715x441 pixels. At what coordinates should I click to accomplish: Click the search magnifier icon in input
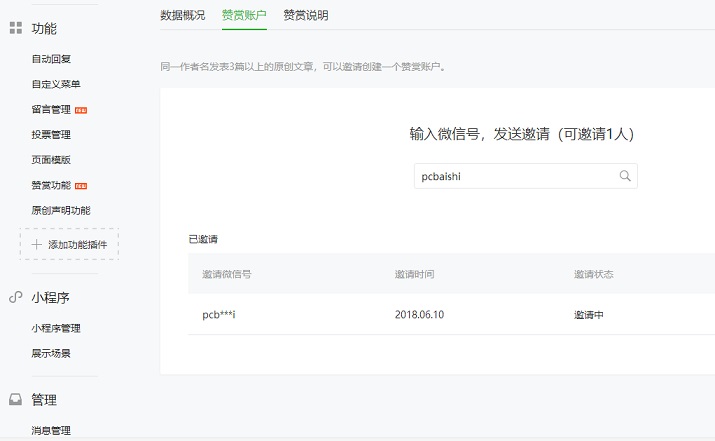(x=625, y=176)
